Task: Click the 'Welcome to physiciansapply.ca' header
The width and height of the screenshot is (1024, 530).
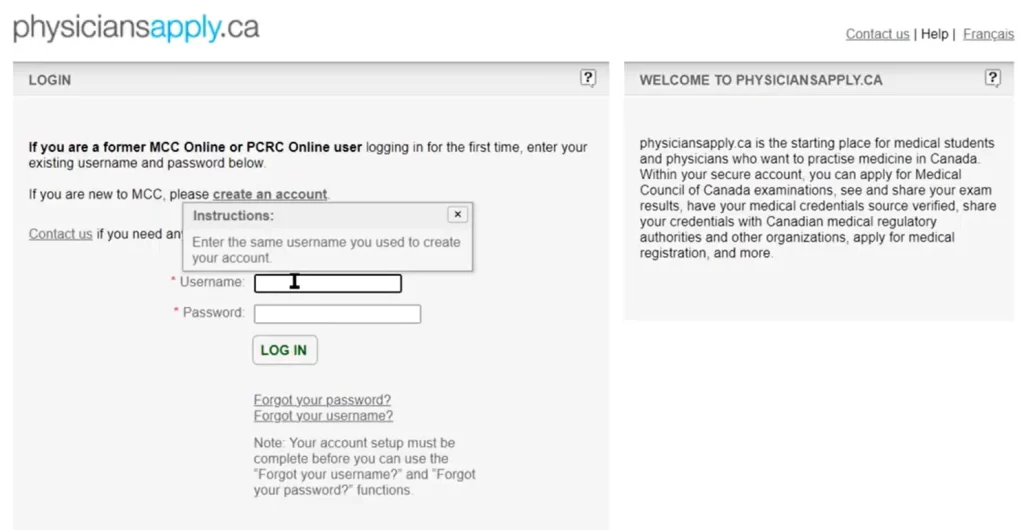Action: pos(761,80)
